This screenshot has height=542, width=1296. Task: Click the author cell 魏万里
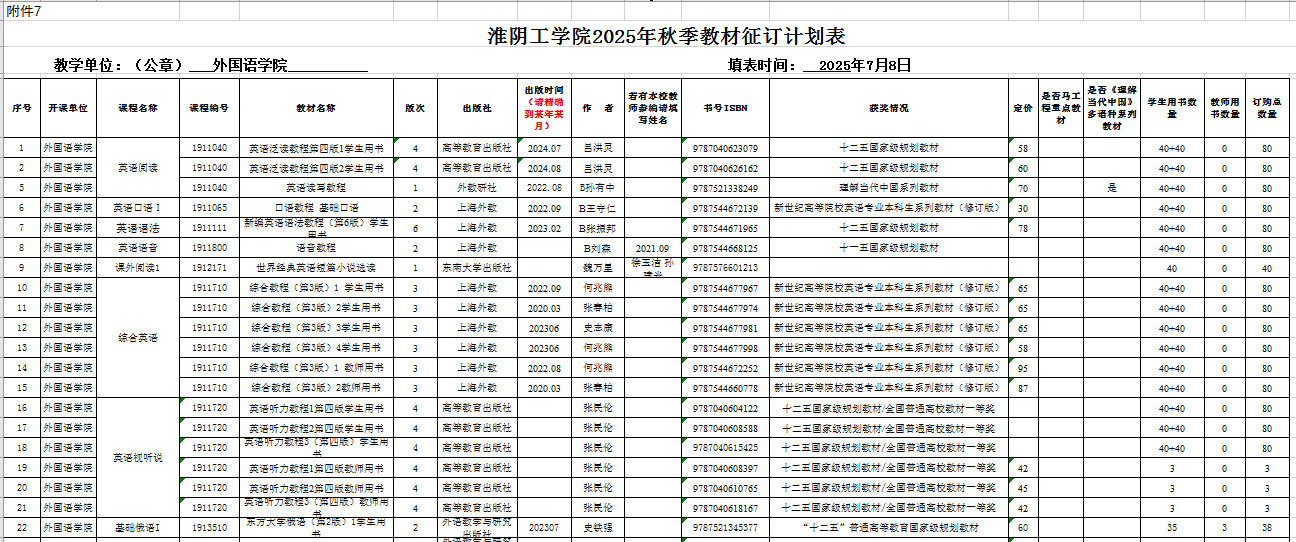tap(598, 268)
